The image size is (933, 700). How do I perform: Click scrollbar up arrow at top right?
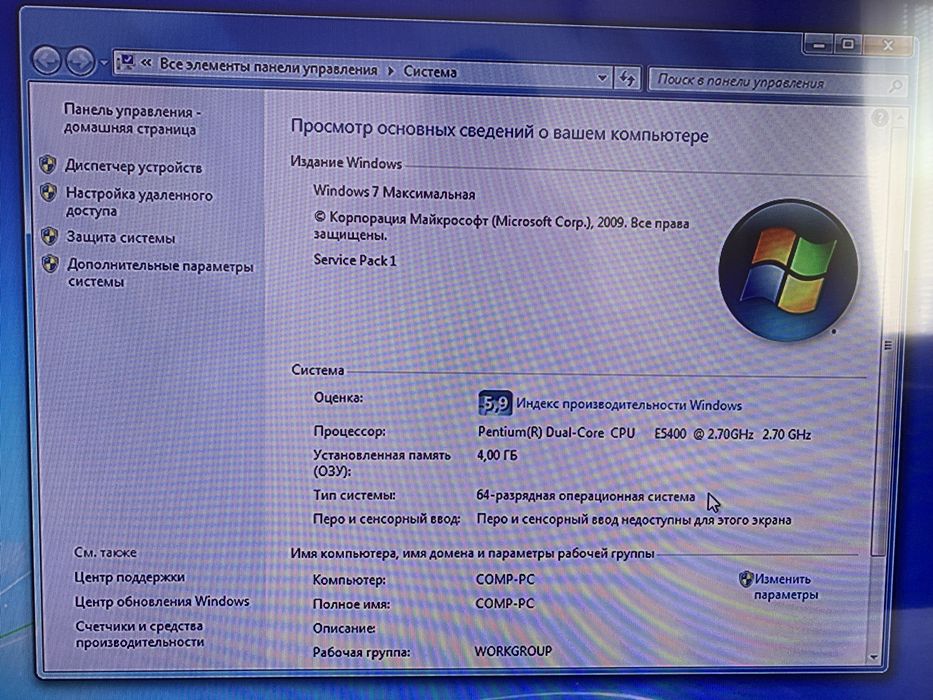[x=900, y=118]
